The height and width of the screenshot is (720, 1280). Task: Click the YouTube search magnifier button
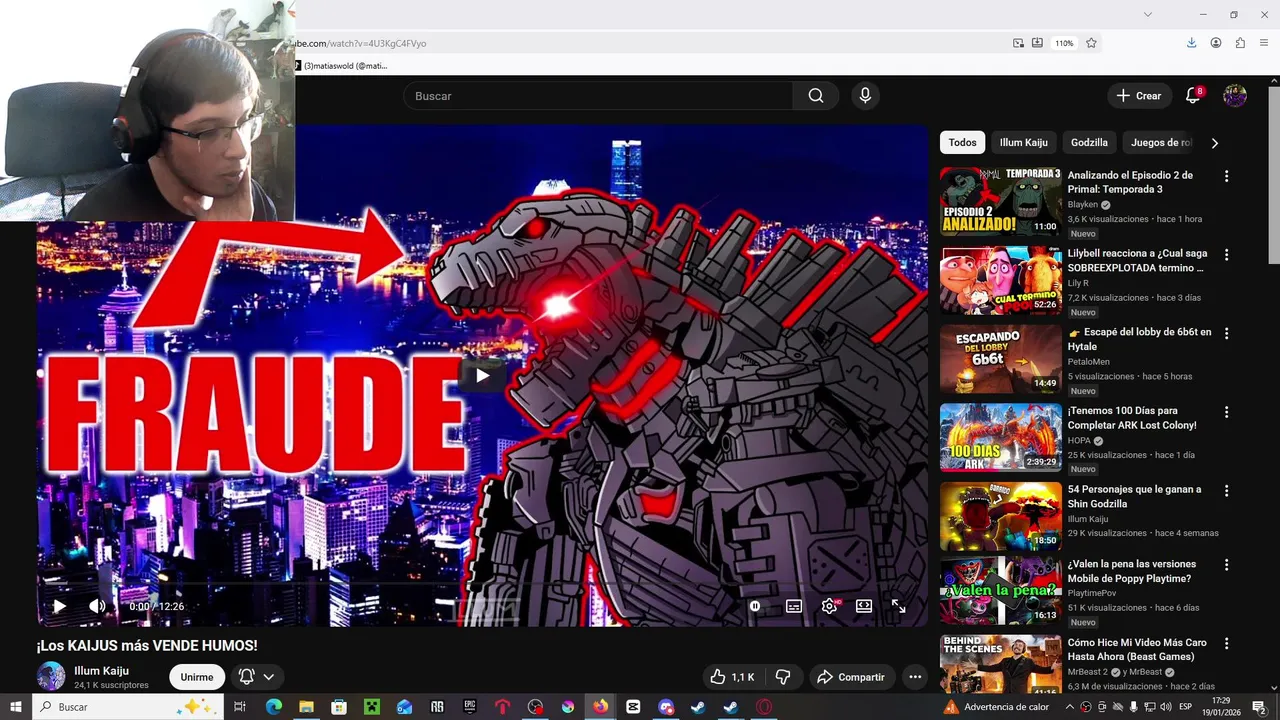pyautogui.click(x=816, y=96)
